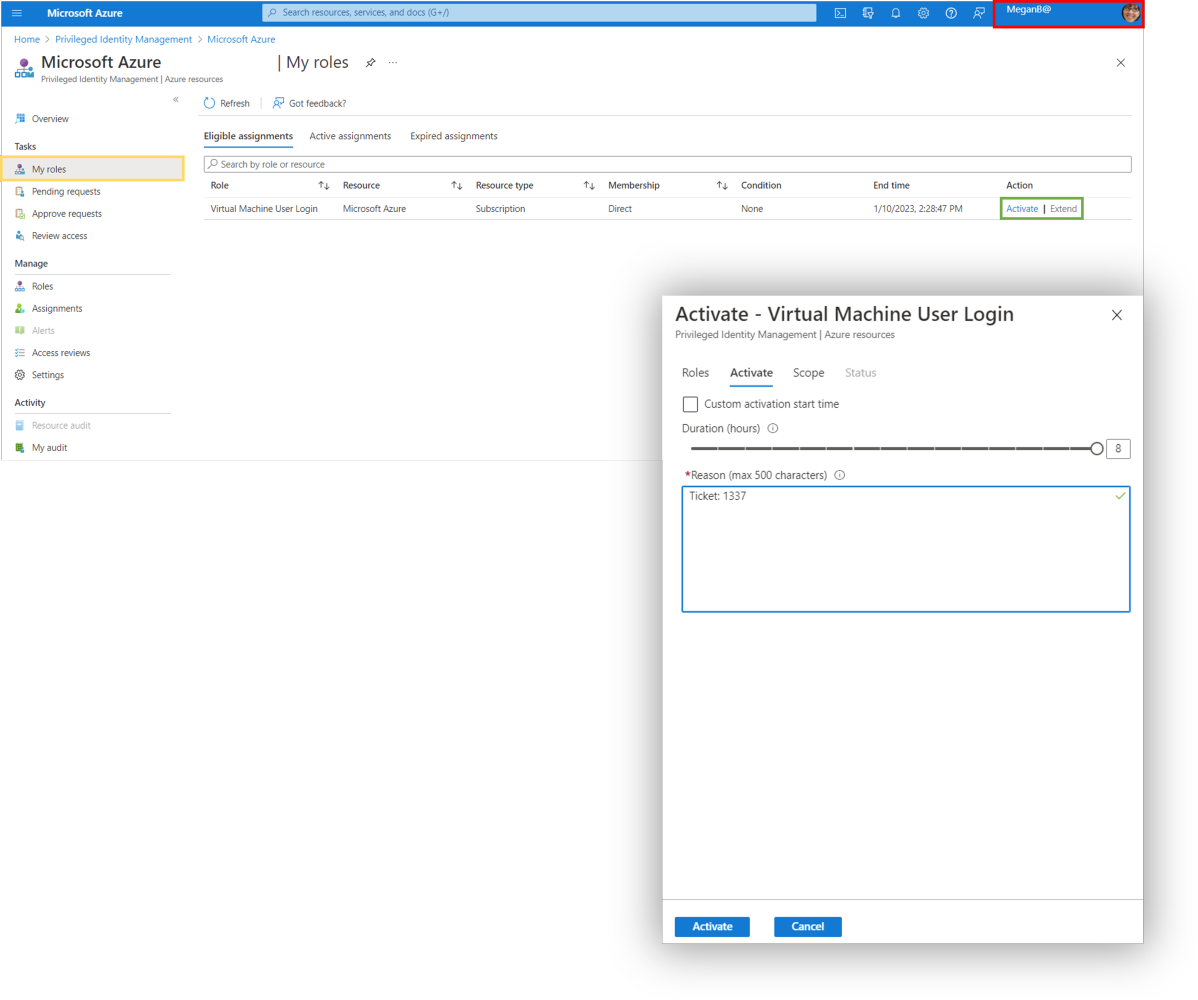Switch to Active assignments tab

350,136
